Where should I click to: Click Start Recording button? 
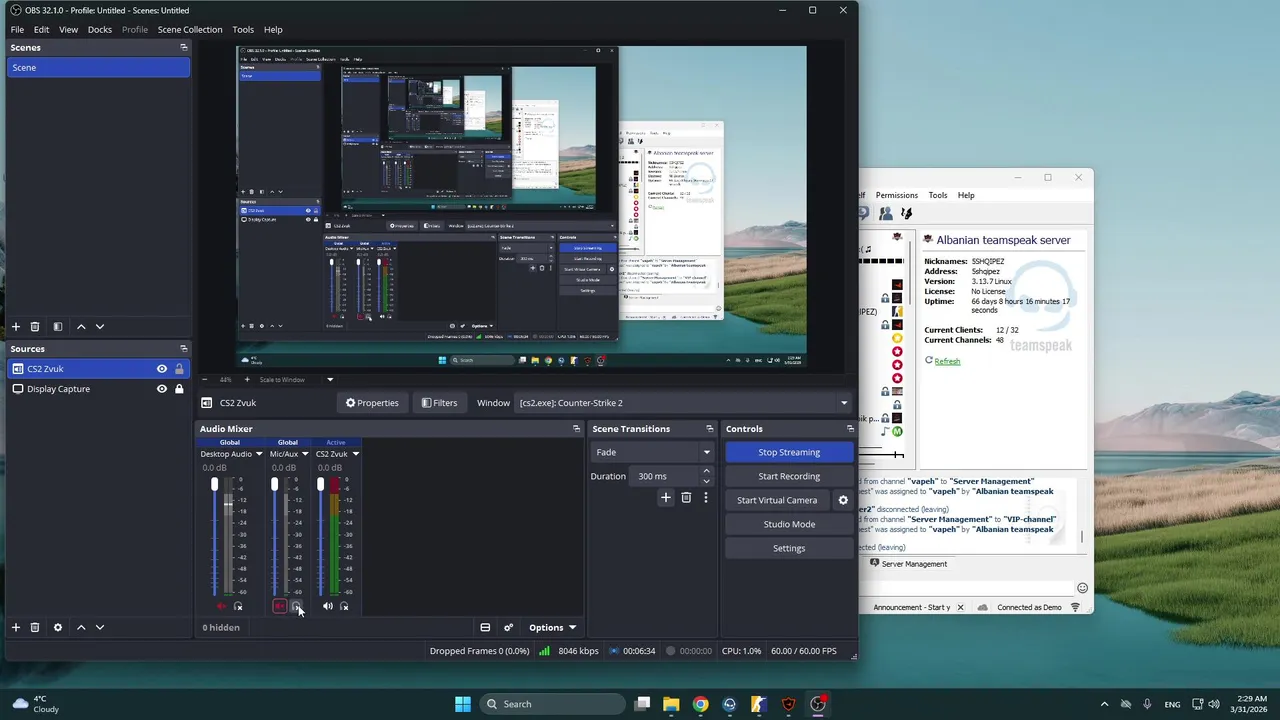coord(789,476)
